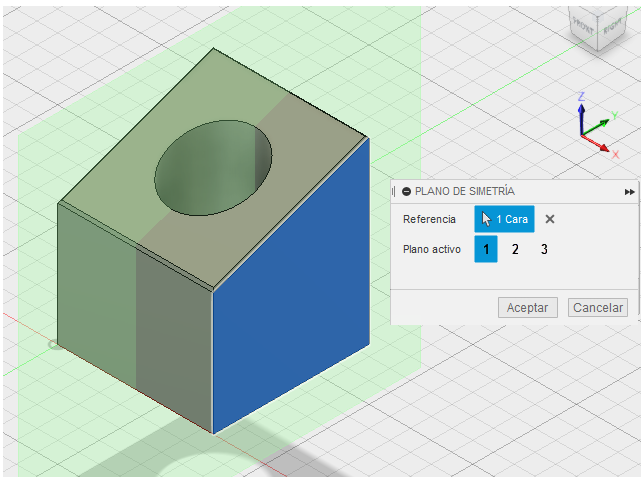This screenshot has width=641, height=482.
Task: Grab the dialog drag handle grip
Action: [x=393, y=191]
